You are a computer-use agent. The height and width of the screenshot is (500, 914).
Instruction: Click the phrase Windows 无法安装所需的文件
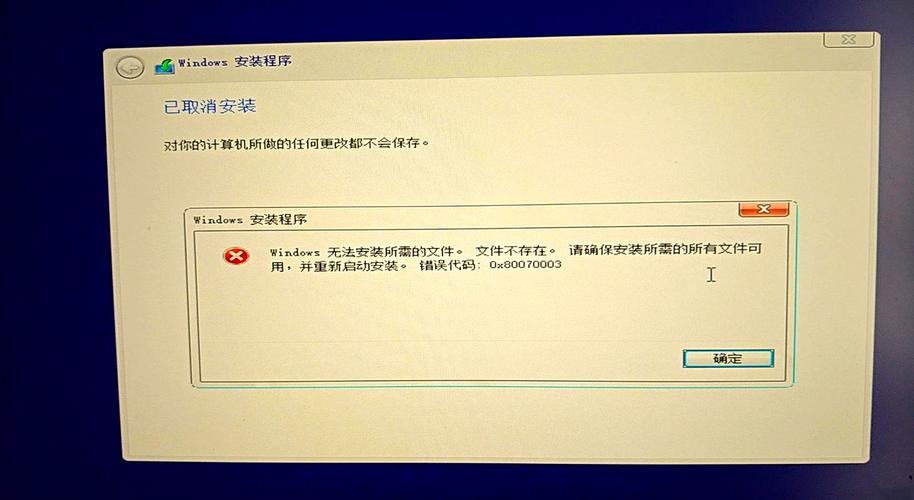coord(363,252)
